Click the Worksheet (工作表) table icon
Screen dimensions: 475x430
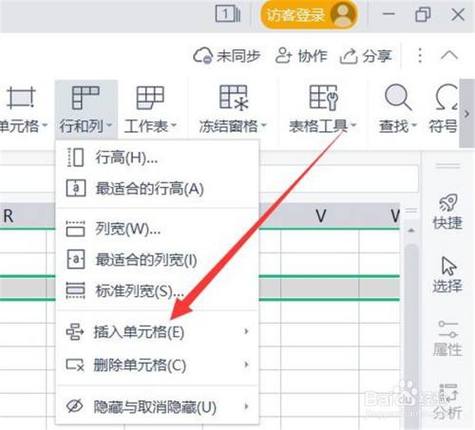coord(150,97)
